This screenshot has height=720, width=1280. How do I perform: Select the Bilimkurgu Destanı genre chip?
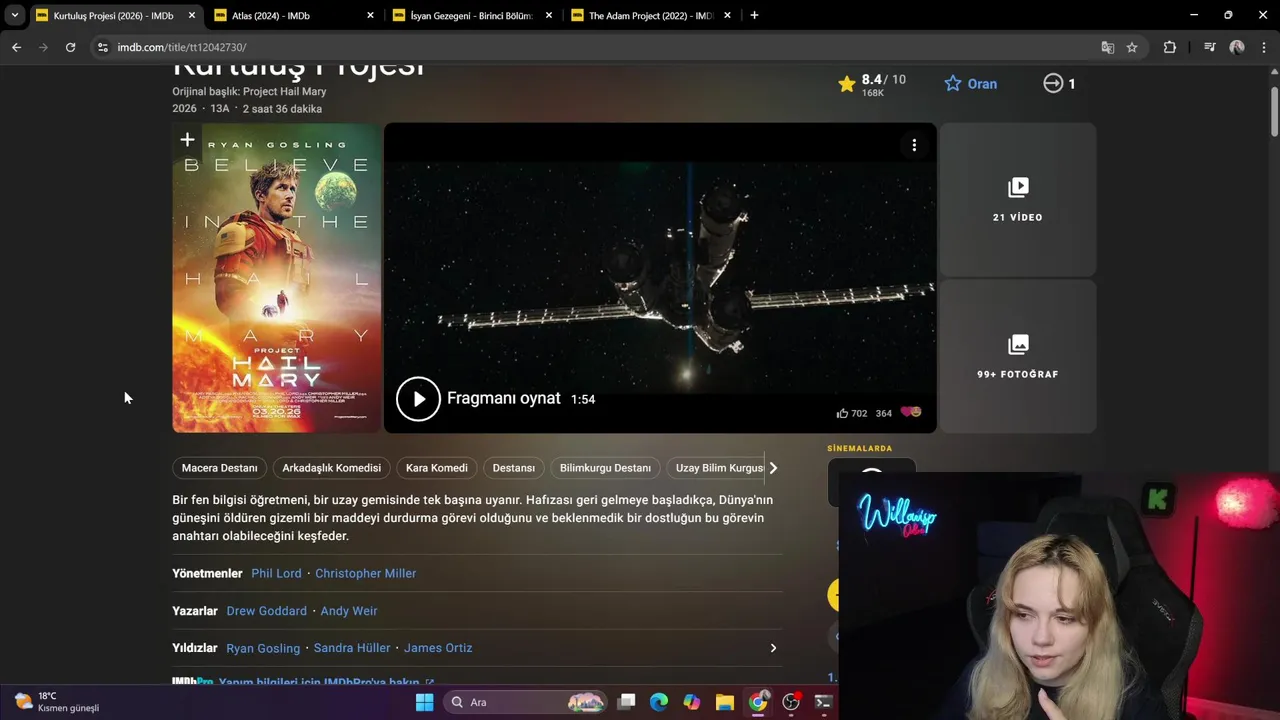point(605,468)
